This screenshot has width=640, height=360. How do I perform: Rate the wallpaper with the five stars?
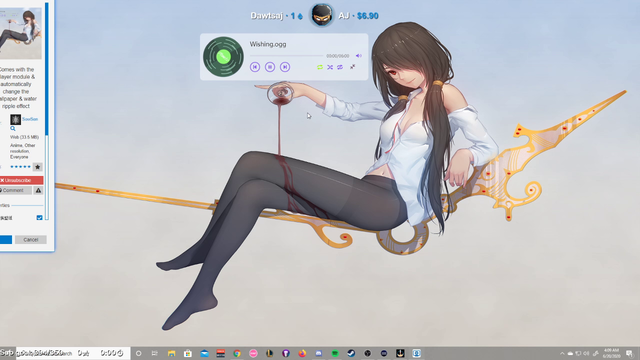[20, 167]
